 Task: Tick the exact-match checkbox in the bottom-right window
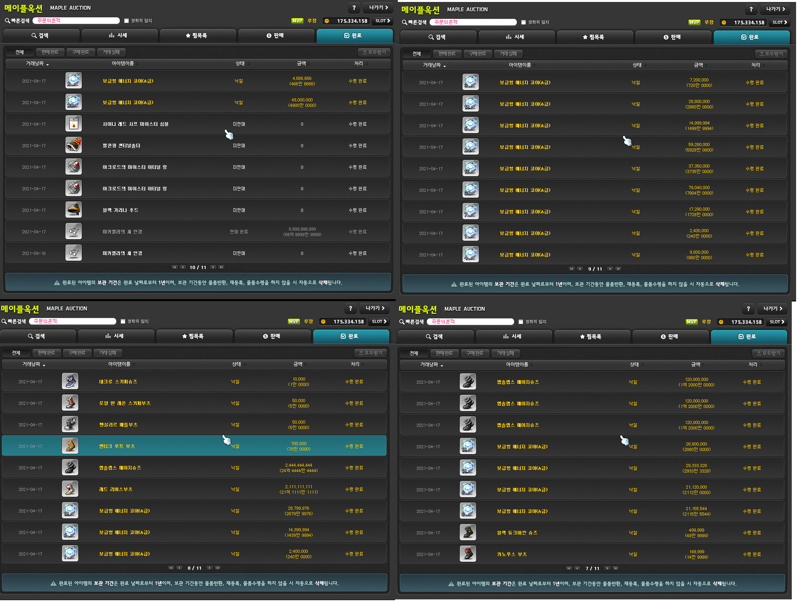pyautogui.click(x=521, y=322)
